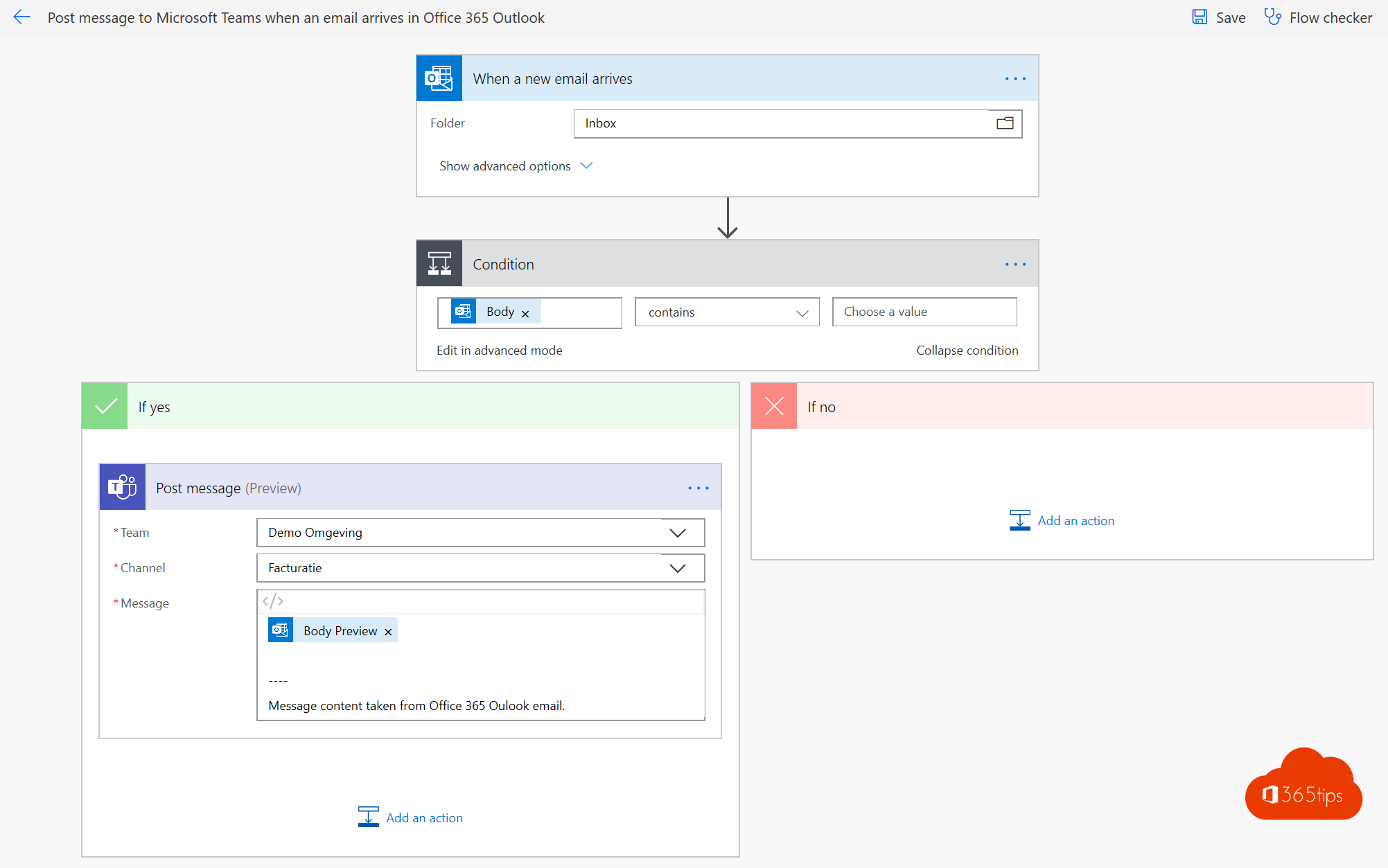The height and width of the screenshot is (868, 1388).
Task: Open folder picker in Folder field
Action: click(x=1005, y=123)
